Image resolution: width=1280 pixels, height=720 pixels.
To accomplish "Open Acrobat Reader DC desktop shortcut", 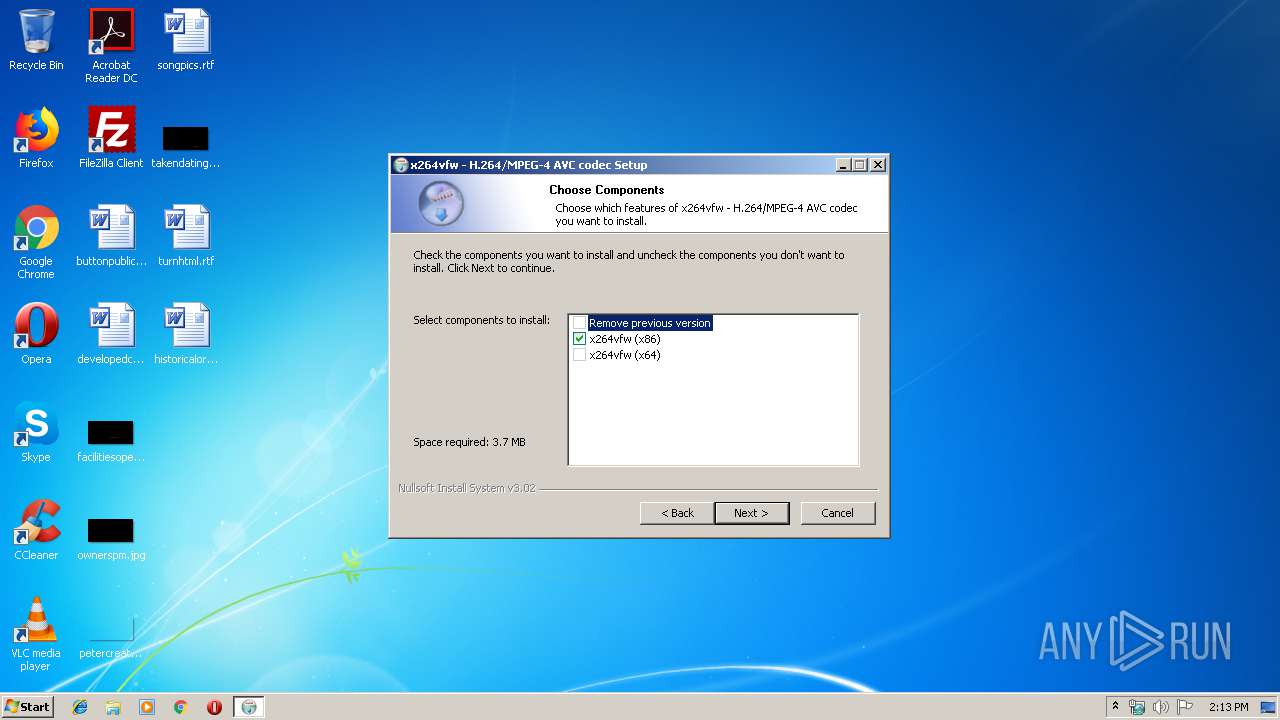I will (x=111, y=46).
